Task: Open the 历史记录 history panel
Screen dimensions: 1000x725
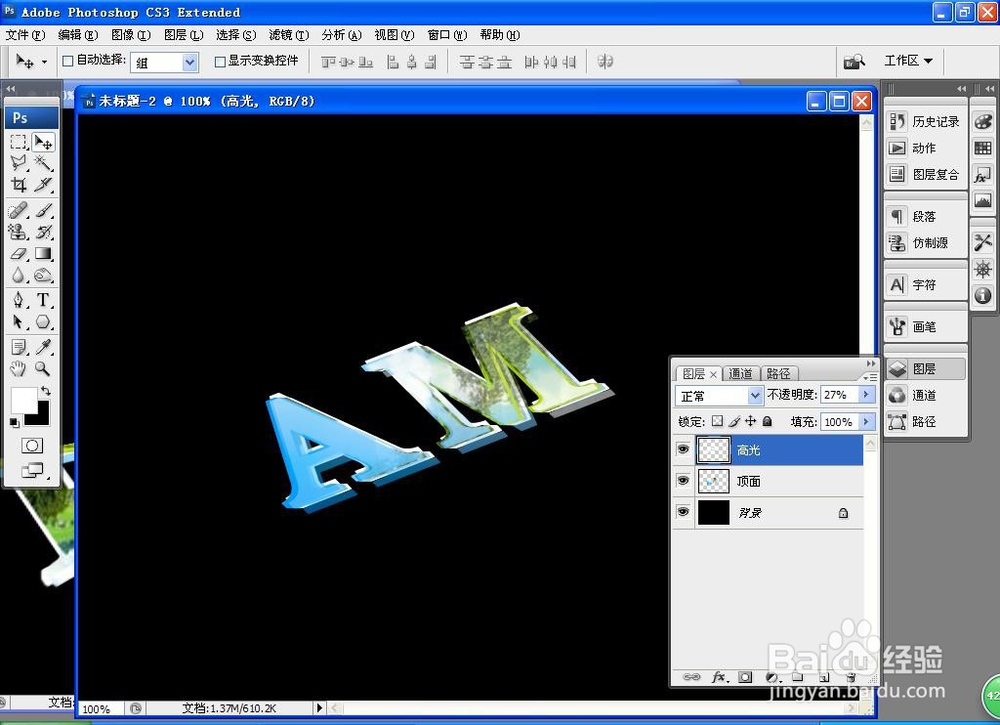Action: pos(925,121)
